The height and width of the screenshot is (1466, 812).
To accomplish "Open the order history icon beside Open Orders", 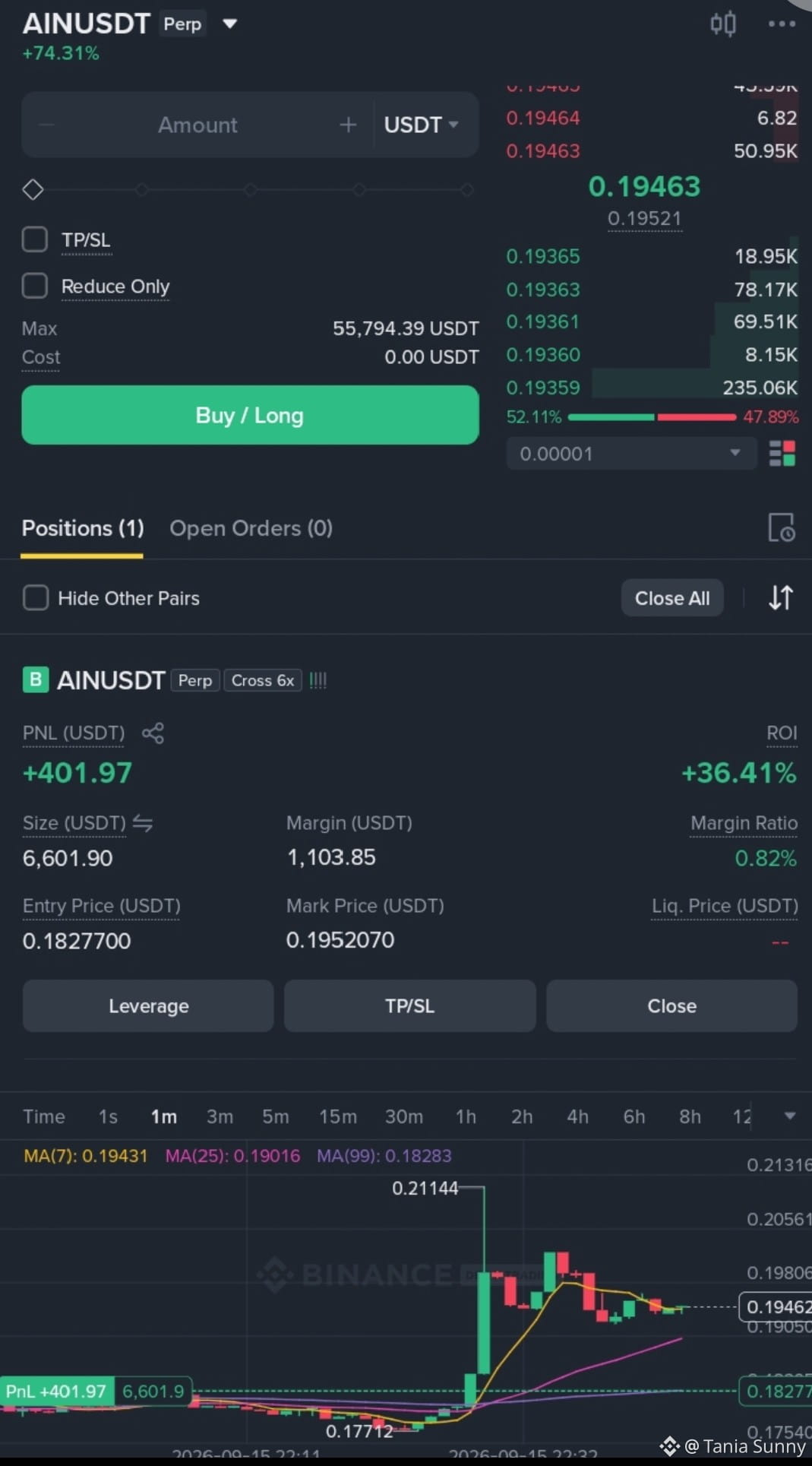I will [x=781, y=527].
